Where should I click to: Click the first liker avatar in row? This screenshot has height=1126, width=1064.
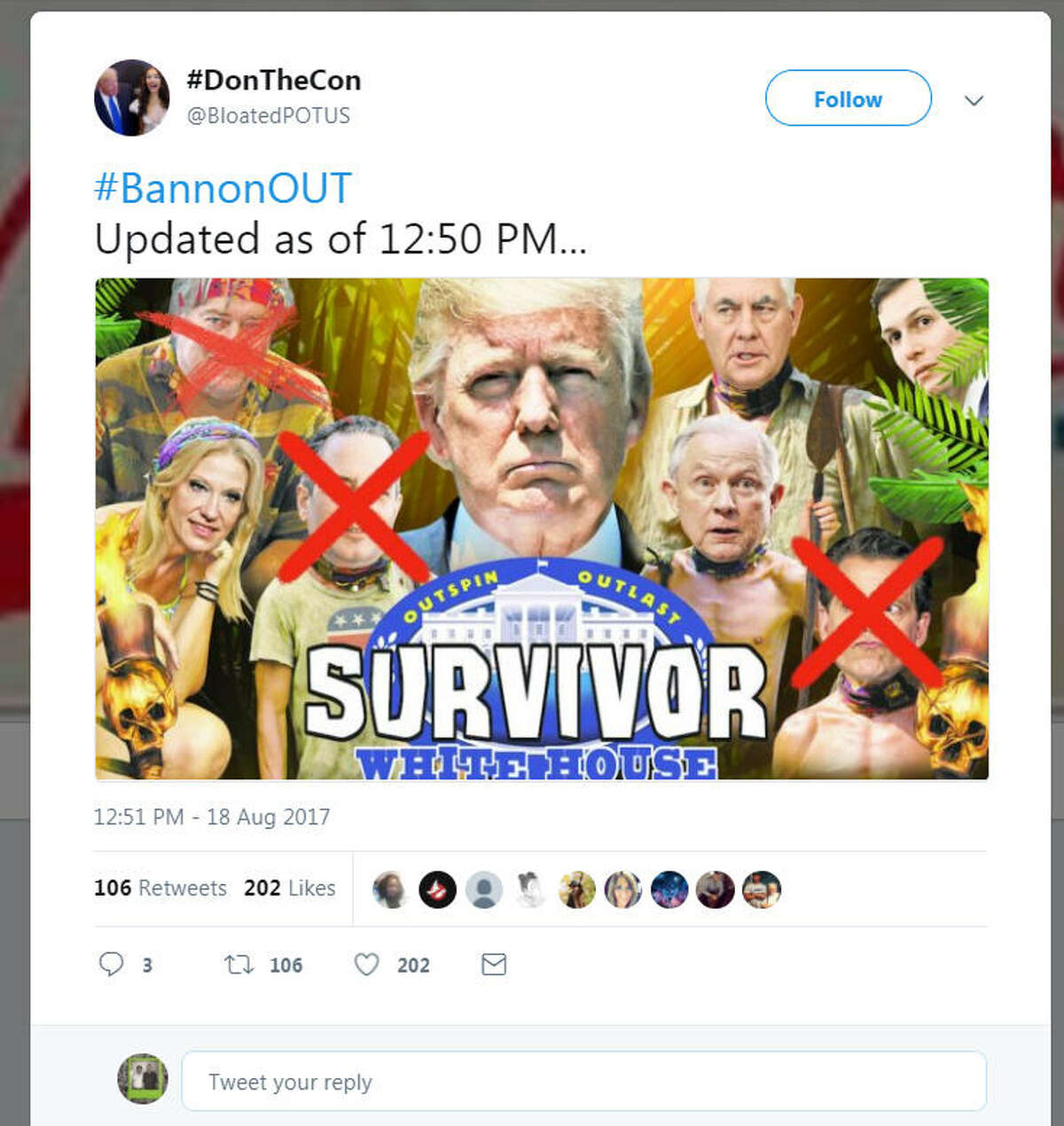[x=391, y=889]
